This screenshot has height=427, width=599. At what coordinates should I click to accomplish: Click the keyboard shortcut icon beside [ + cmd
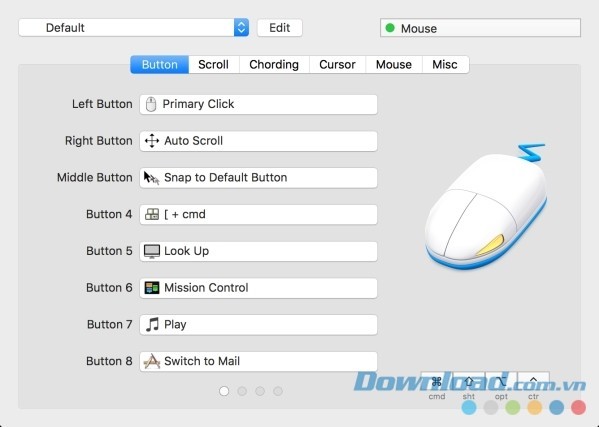pos(152,214)
